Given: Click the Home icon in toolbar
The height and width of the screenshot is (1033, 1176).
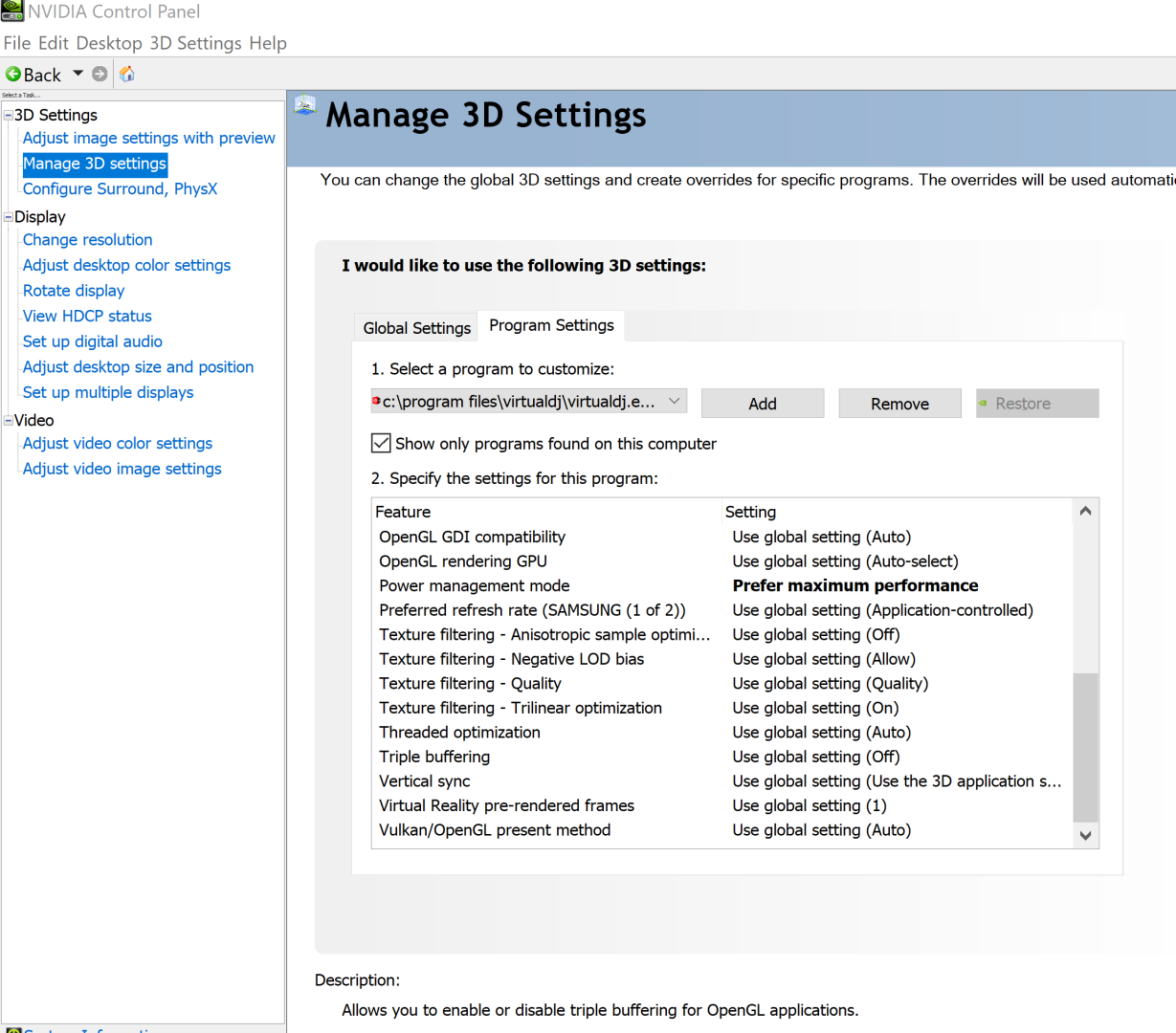Looking at the screenshot, I should [127, 74].
